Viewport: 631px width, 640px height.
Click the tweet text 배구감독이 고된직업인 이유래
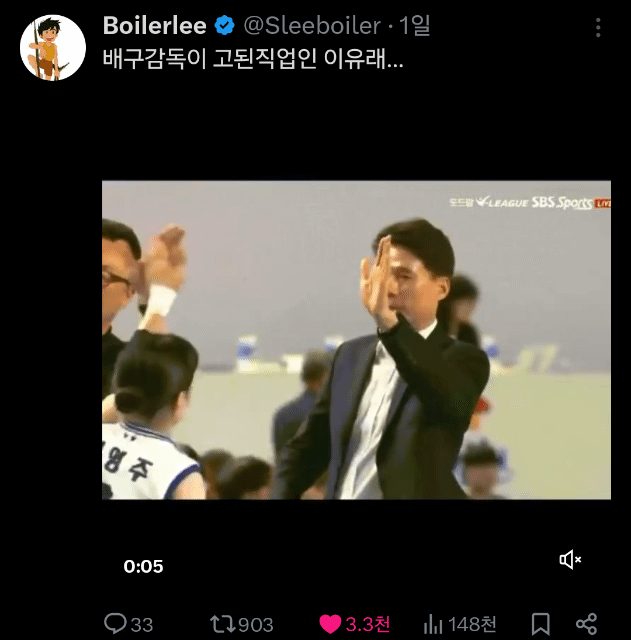coord(253,59)
